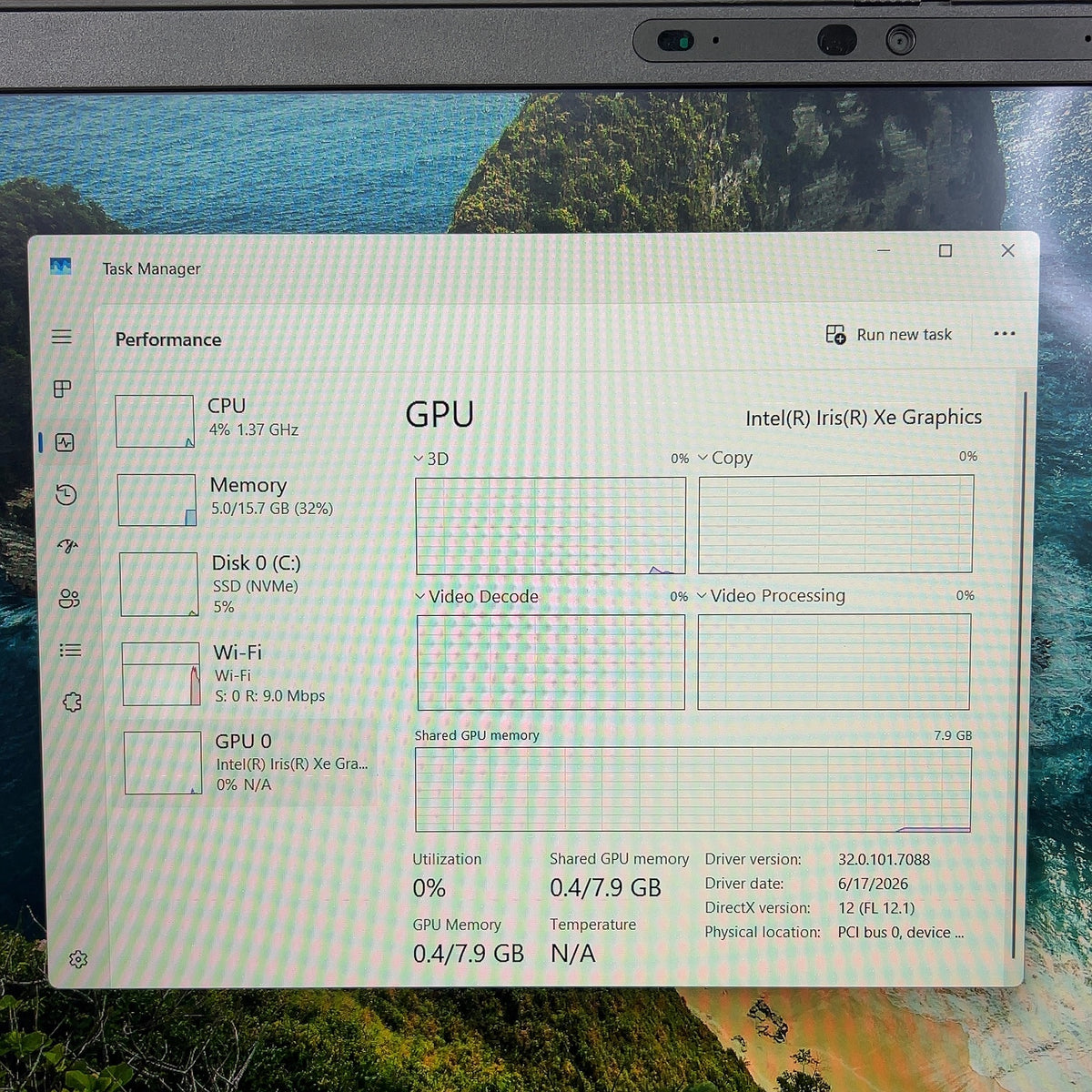Maximize the Task Manager window
Screen dimensions: 1092x1092
tap(945, 250)
